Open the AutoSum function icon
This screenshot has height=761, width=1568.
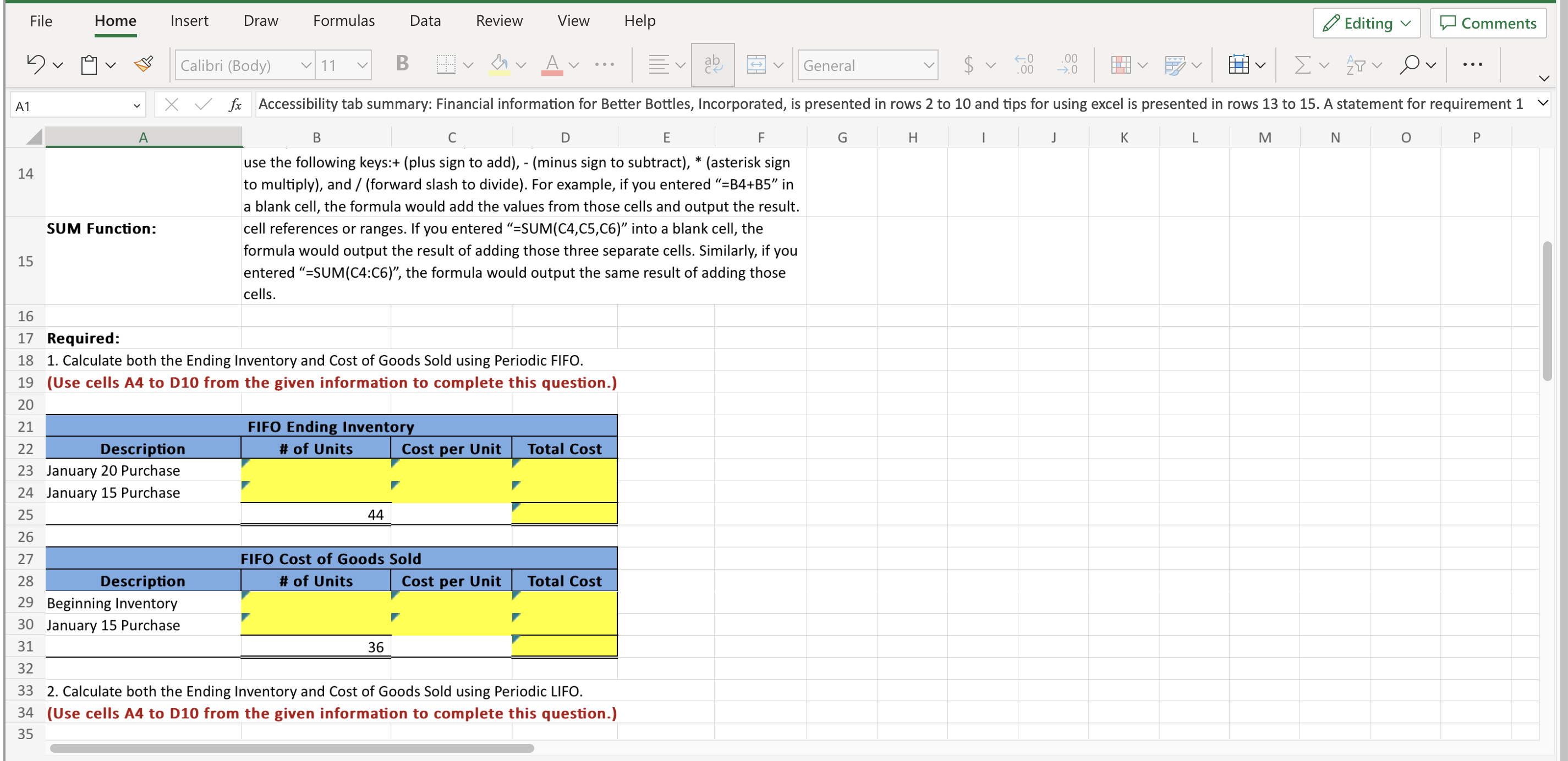coord(1303,64)
